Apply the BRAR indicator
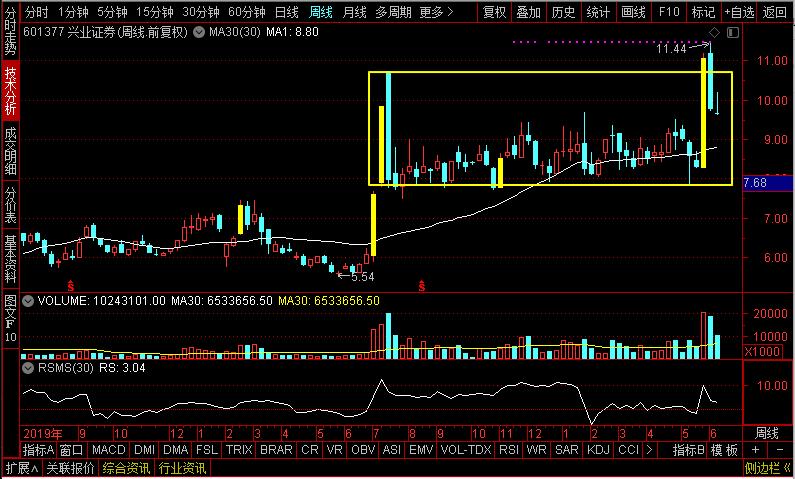The height and width of the screenshot is (479, 795). tap(276, 450)
